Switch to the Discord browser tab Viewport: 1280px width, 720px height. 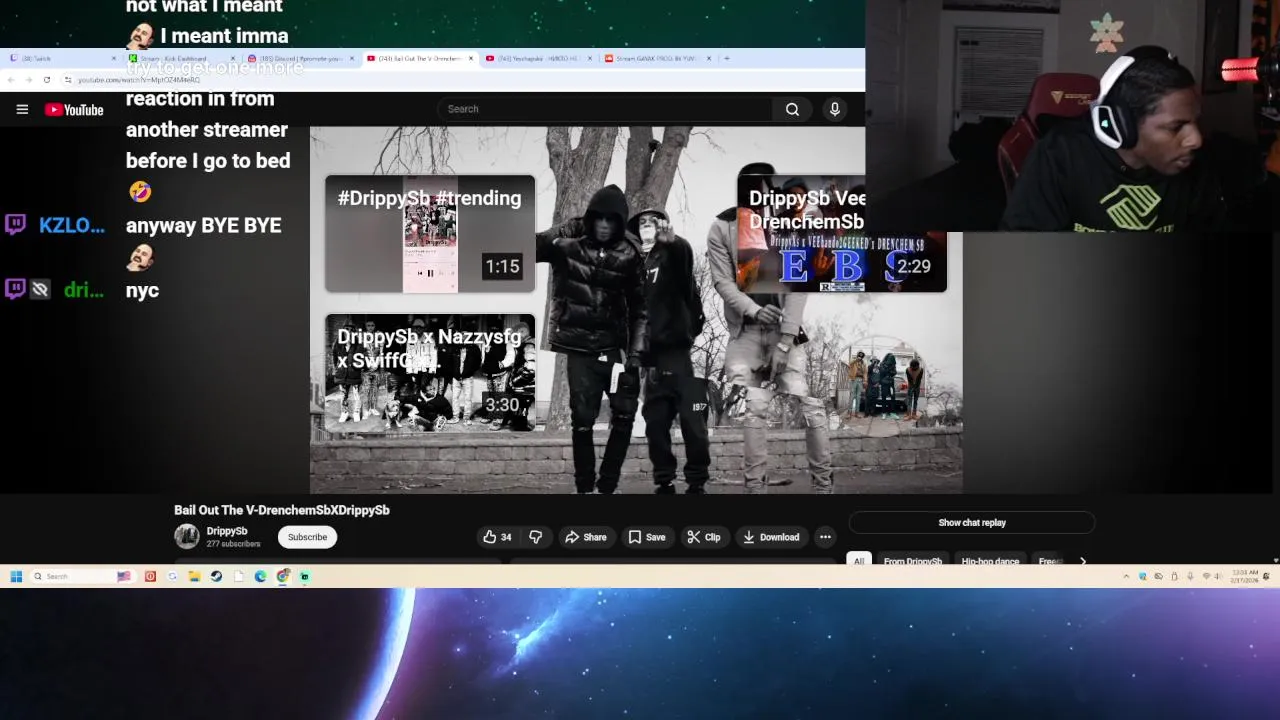click(x=298, y=58)
